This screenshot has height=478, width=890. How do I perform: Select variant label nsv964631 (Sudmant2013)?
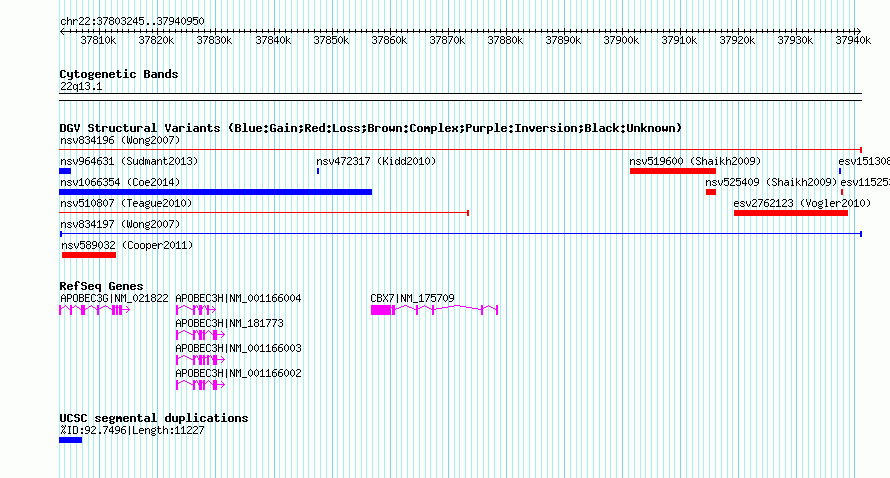(x=129, y=161)
